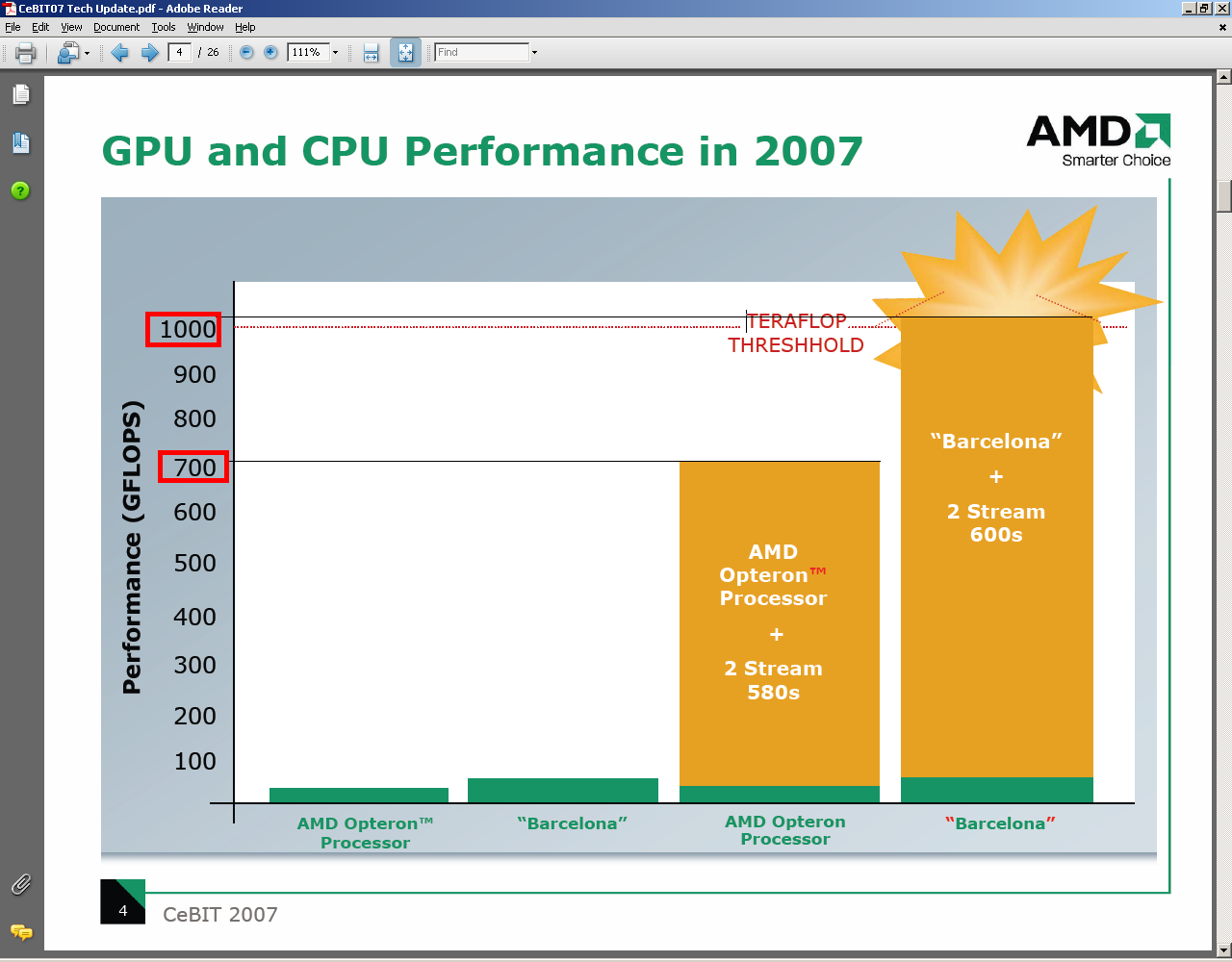
Task: Click the '2 Stream 600s' bar text
Action: (996, 523)
